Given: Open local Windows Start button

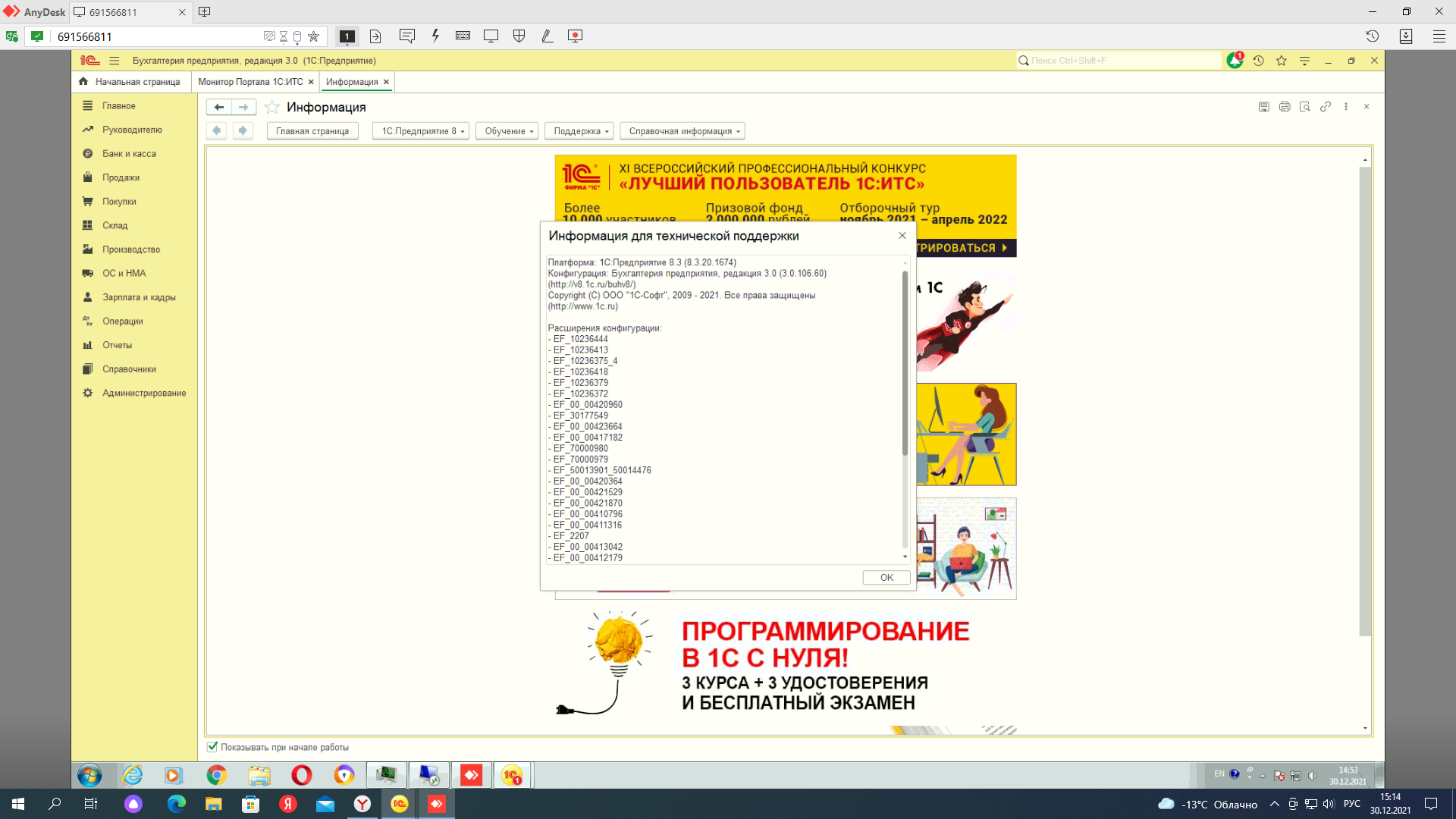Looking at the screenshot, I should tap(18, 804).
